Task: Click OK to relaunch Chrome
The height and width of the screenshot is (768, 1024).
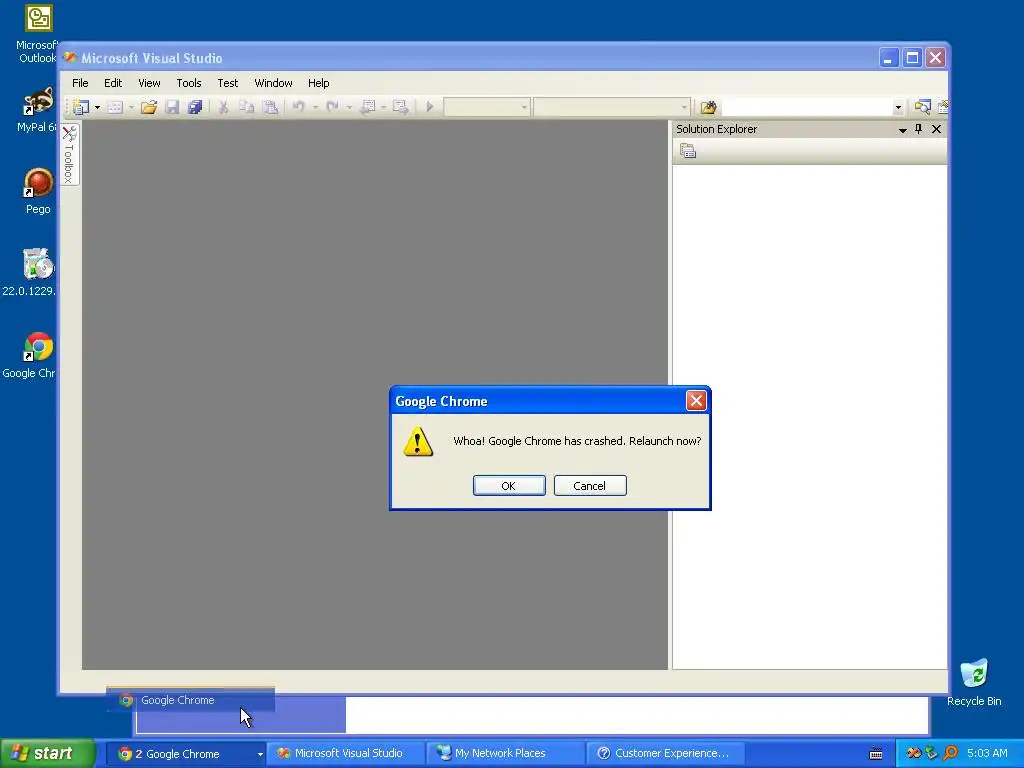Action: pyautogui.click(x=509, y=486)
